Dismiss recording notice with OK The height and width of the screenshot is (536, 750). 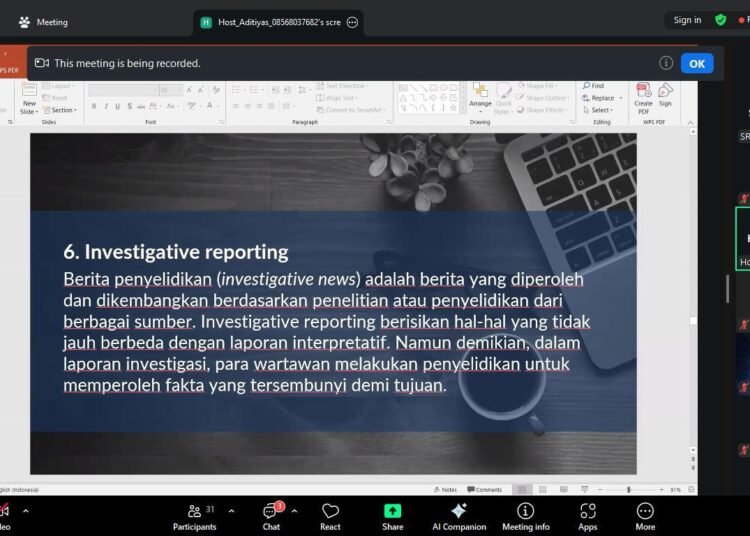tap(697, 63)
